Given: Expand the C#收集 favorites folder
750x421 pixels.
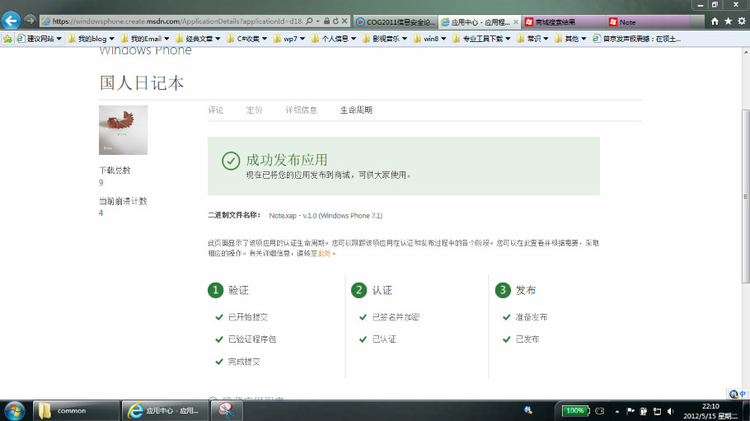Looking at the screenshot, I should (x=247, y=39).
